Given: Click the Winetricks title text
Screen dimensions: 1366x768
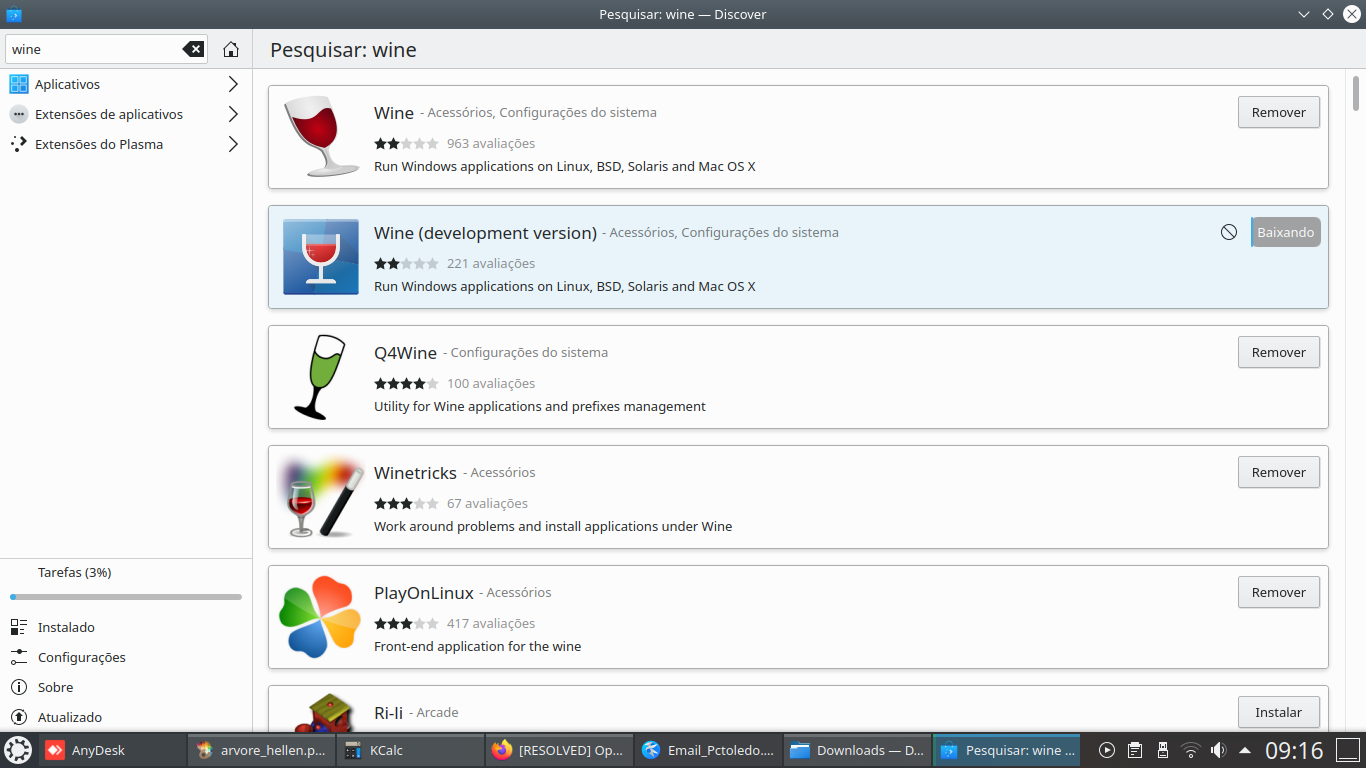Looking at the screenshot, I should (415, 473).
